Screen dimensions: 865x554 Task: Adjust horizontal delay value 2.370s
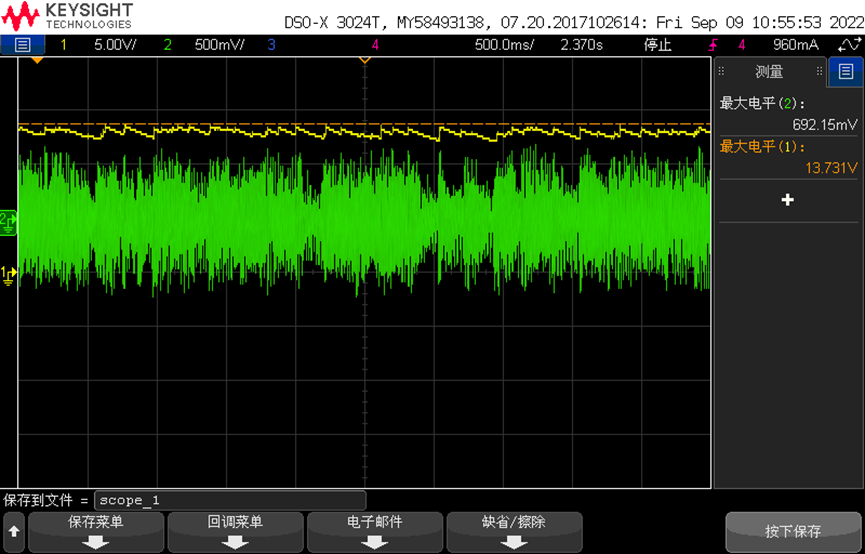(581, 45)
